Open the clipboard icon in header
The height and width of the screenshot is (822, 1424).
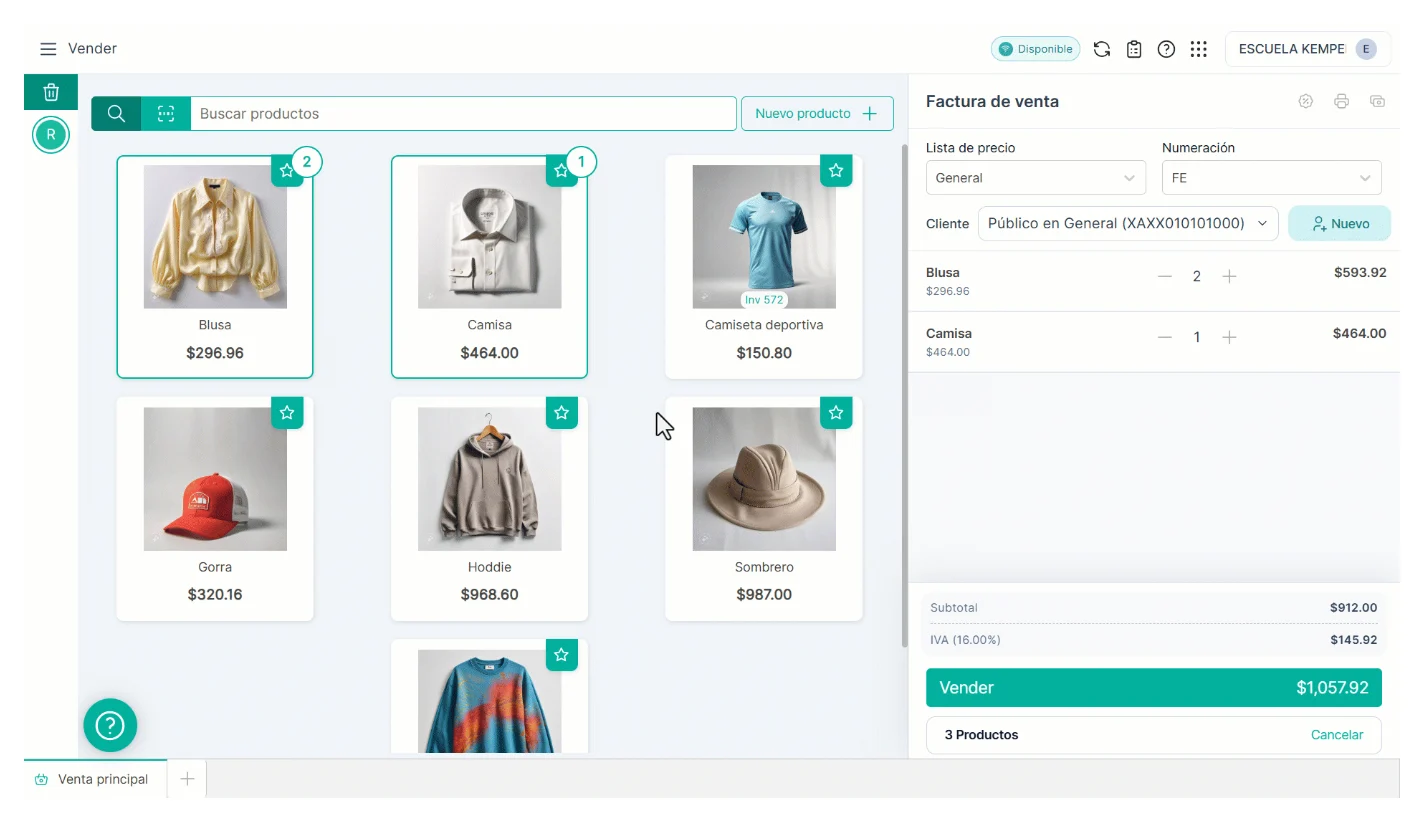[x=1134, y=49]
